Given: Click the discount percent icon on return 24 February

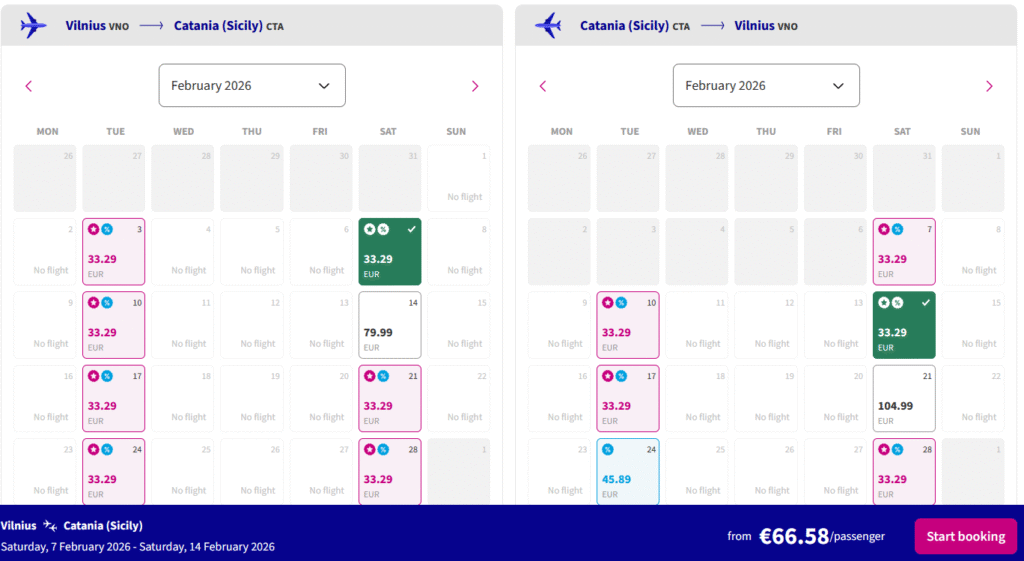Looking at the screenshot, I should [x=607, y=449].
